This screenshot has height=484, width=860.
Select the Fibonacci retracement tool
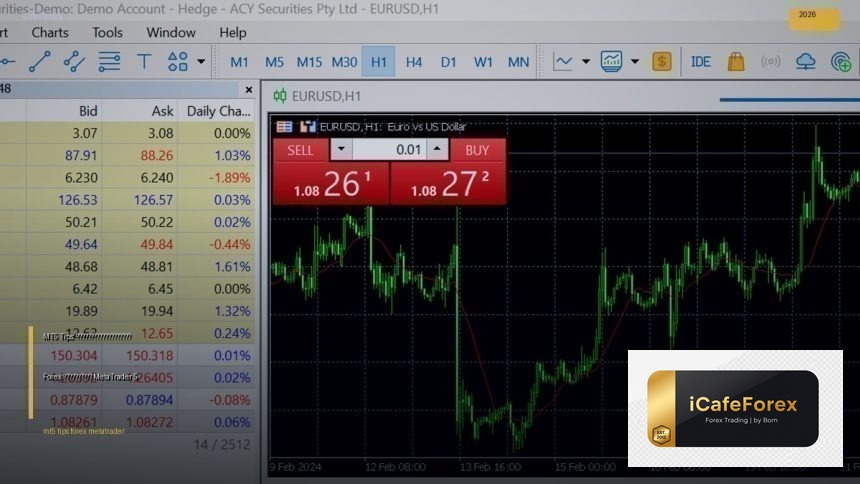(109, 61)
